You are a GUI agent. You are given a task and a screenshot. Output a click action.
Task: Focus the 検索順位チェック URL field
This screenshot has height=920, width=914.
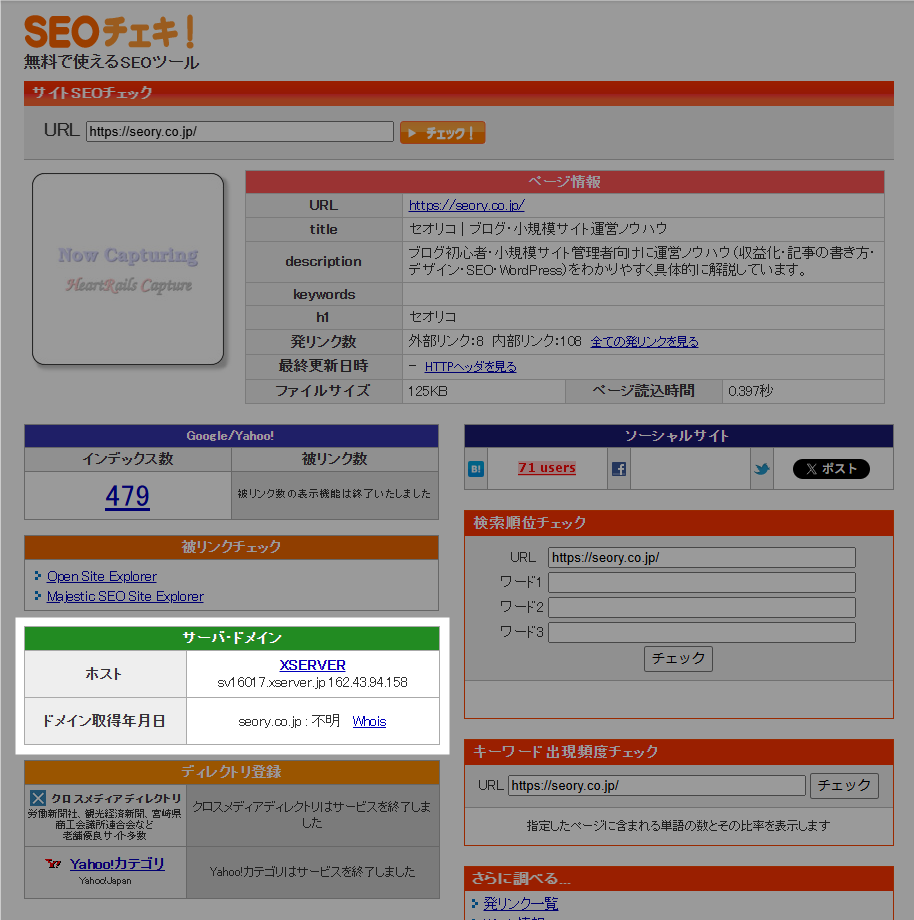click(702, 557)
